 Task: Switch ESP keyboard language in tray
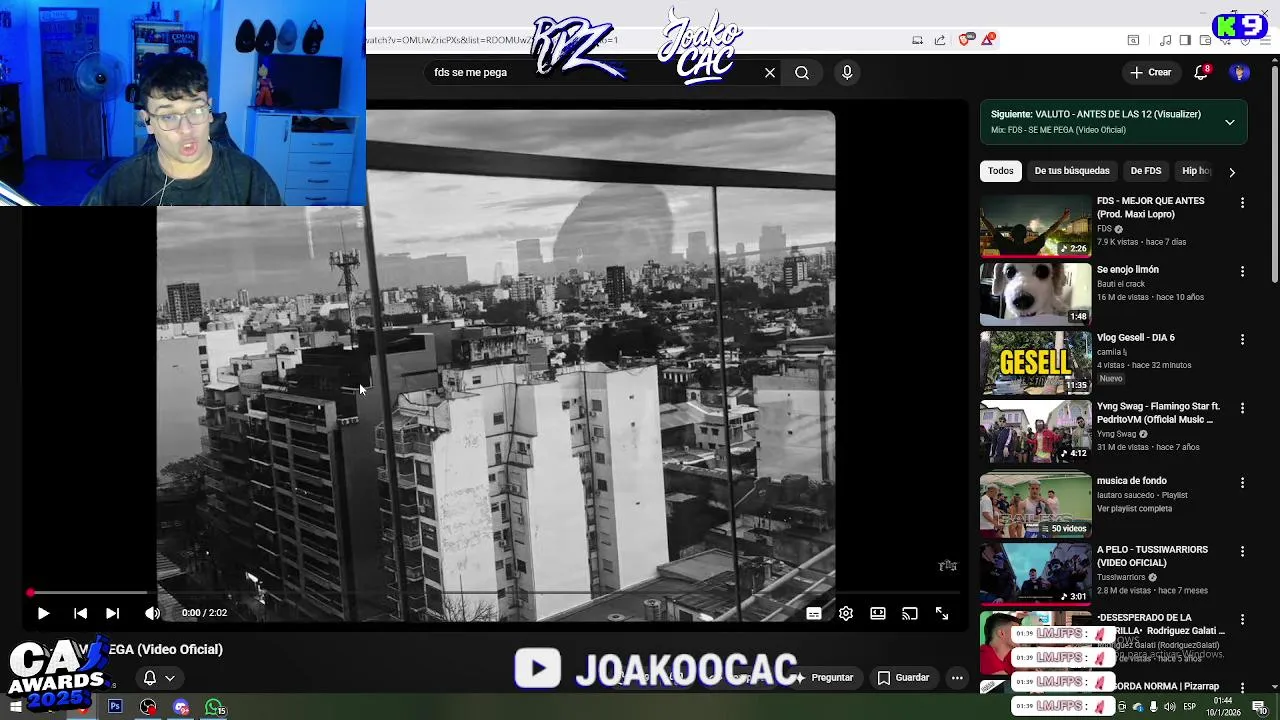coord(1189,707)
